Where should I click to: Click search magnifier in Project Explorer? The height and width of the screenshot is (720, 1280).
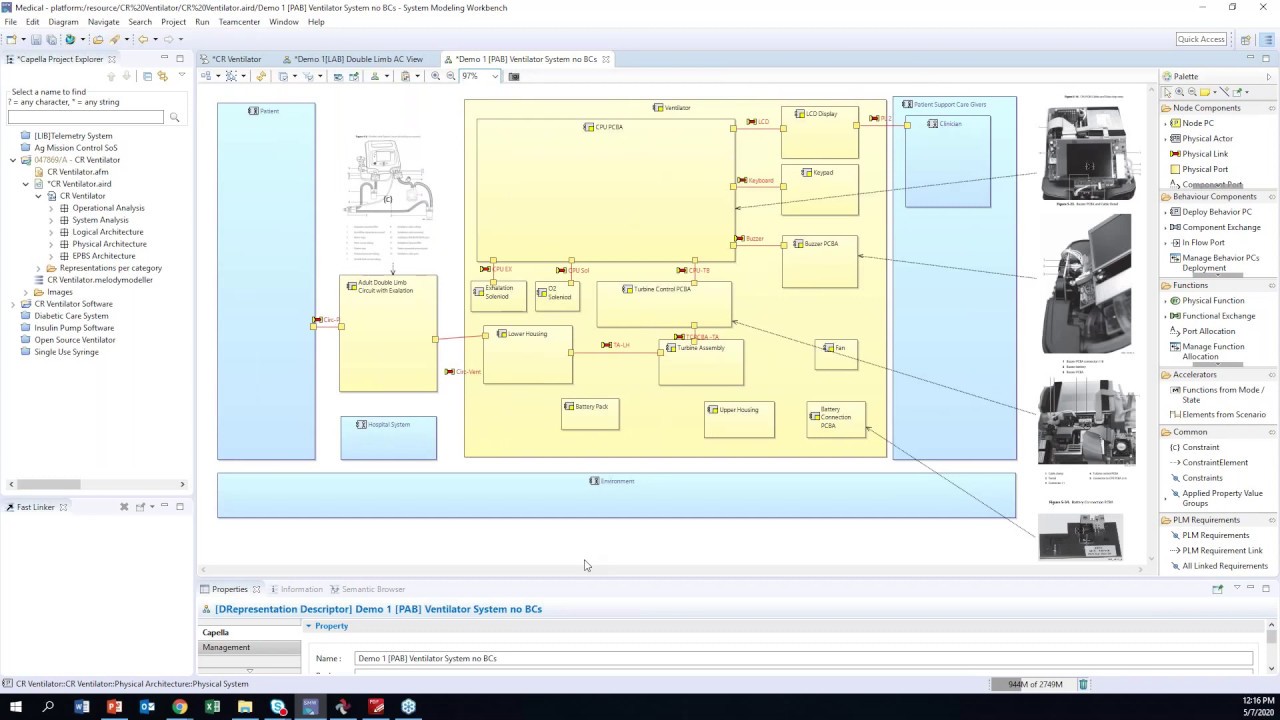coord(174,117)
